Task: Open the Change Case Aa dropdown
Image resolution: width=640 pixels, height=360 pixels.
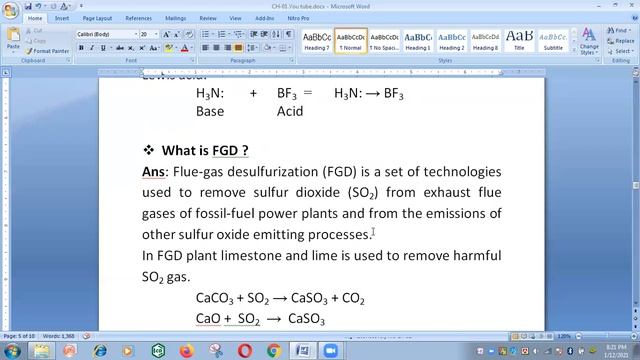Action: pos(154,48)
